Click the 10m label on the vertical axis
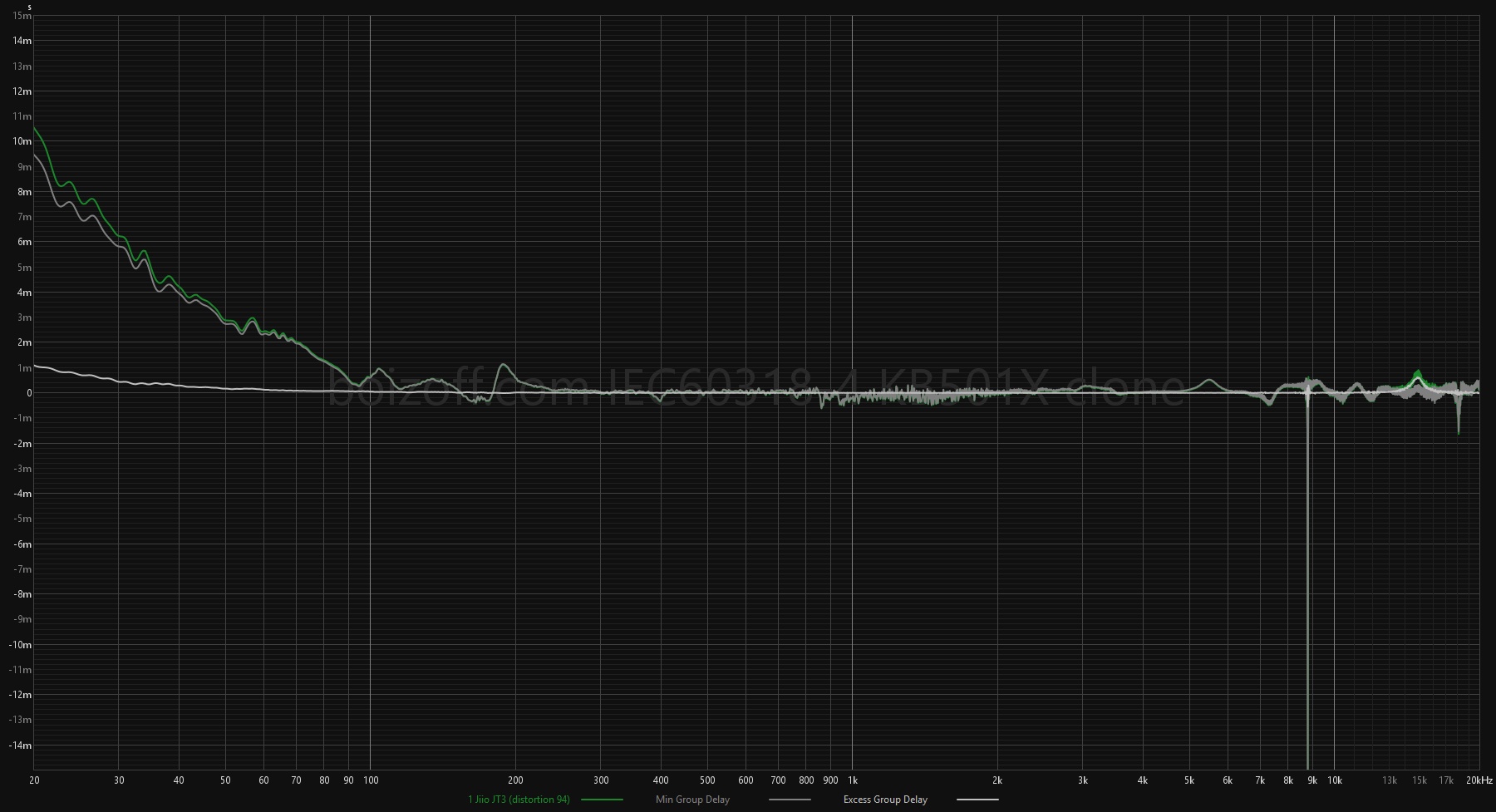Image resolution: width=1496 pixels, height=812 pixels. tap(22, 142)
